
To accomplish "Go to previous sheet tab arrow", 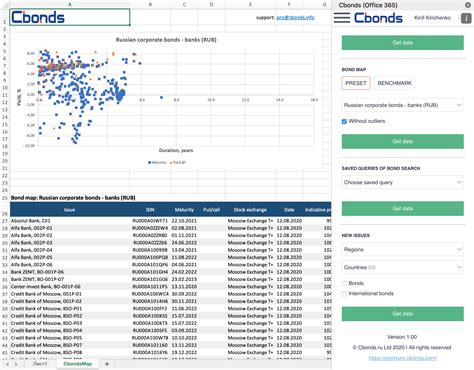I will (7, 364).
